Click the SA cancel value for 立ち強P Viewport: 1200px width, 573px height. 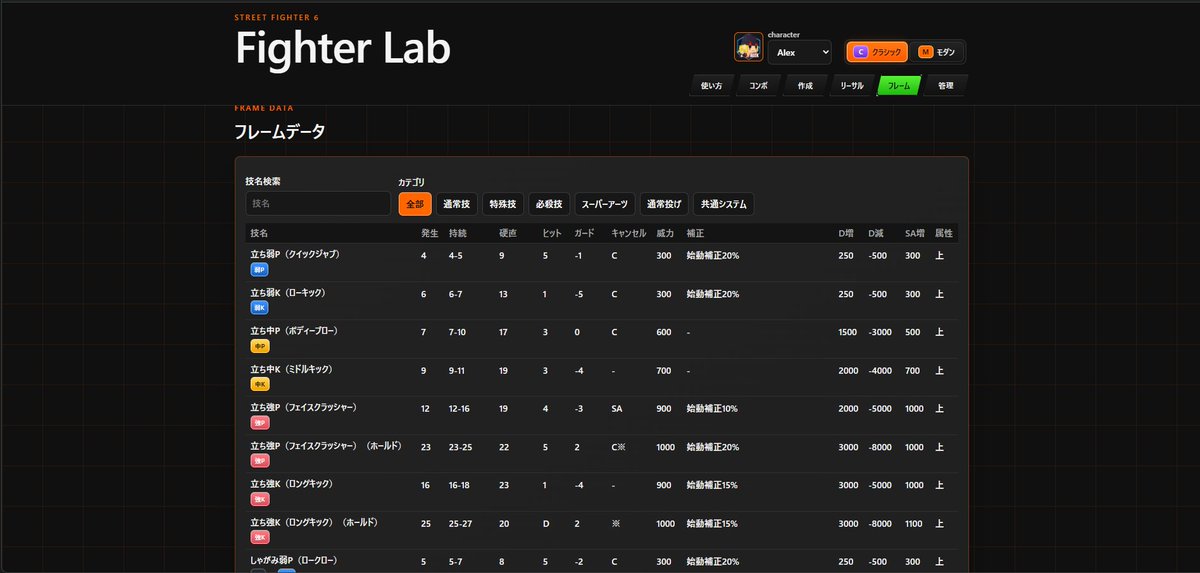(x=617, y=408)
